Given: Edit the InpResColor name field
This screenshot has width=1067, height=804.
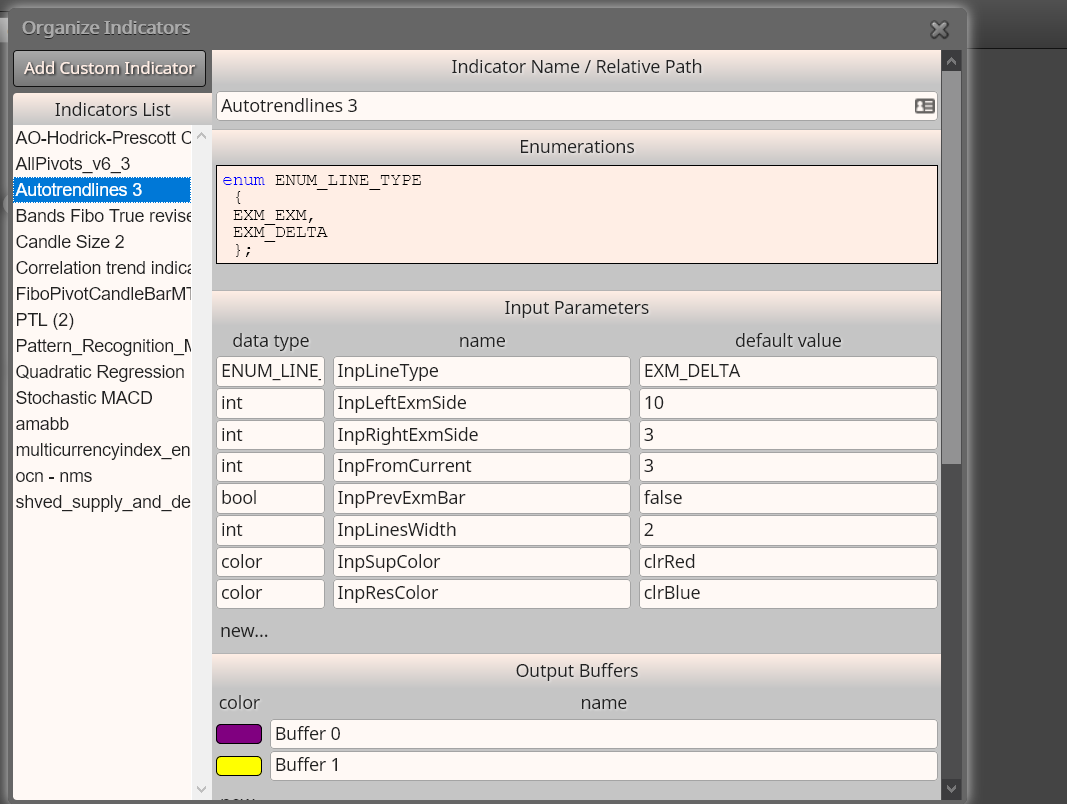Looking at the screenshot, I should [x=481, y=593].
